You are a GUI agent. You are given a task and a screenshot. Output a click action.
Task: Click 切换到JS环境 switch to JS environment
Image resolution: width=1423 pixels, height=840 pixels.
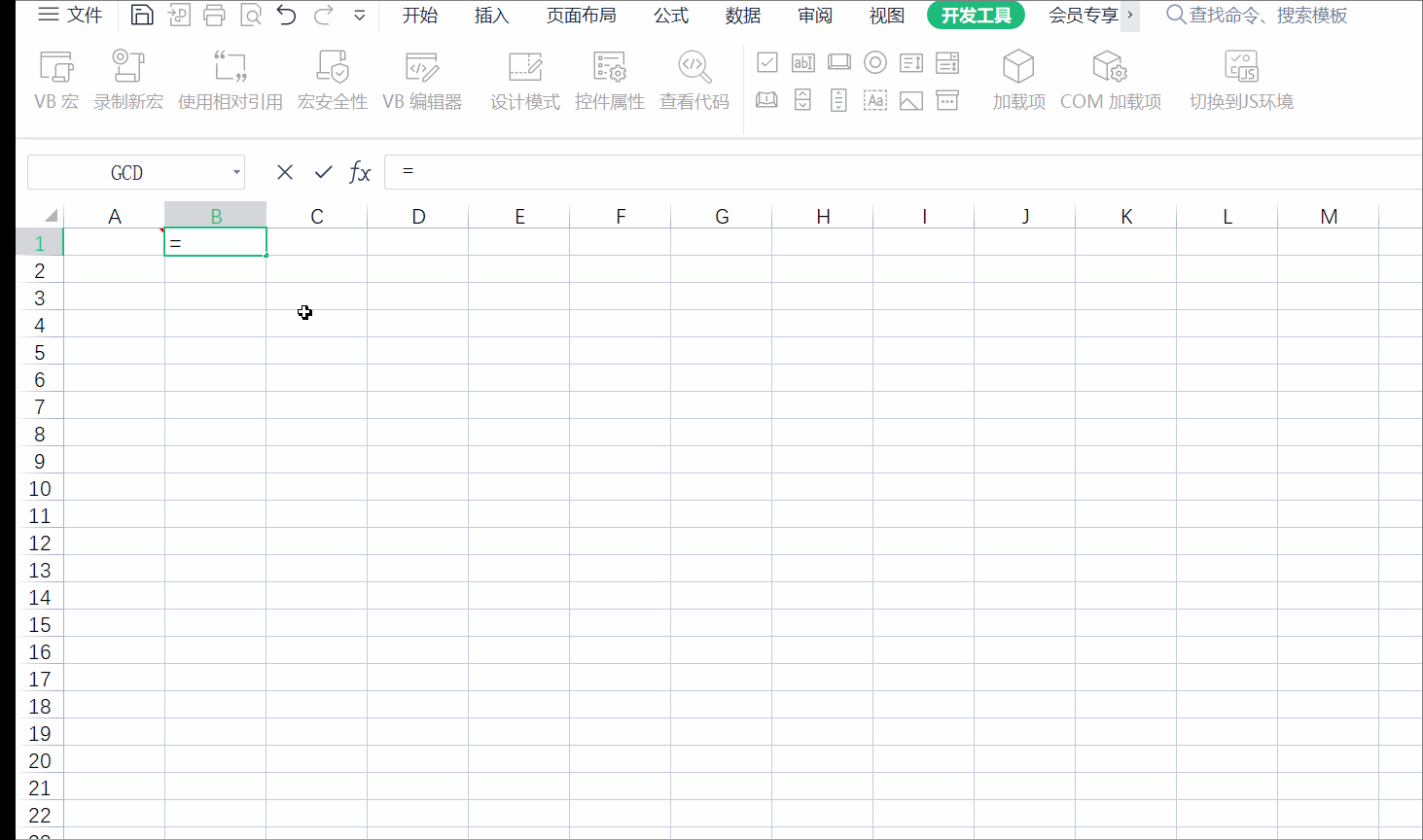tap(1242, 81)
